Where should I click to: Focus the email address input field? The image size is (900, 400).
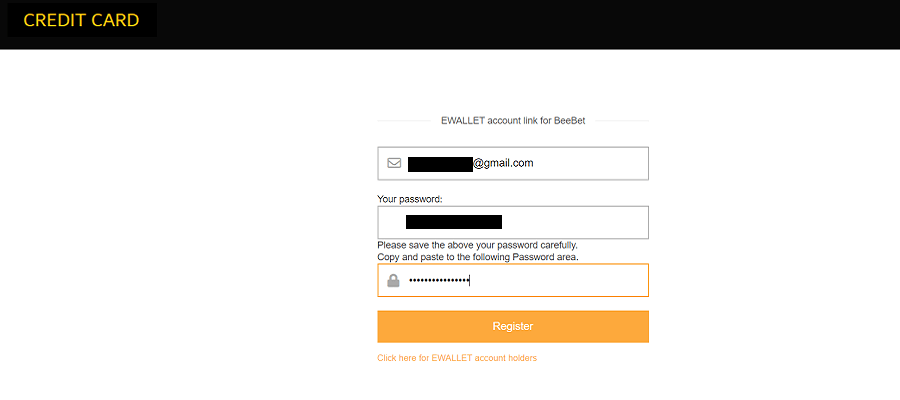pos(513,164)
